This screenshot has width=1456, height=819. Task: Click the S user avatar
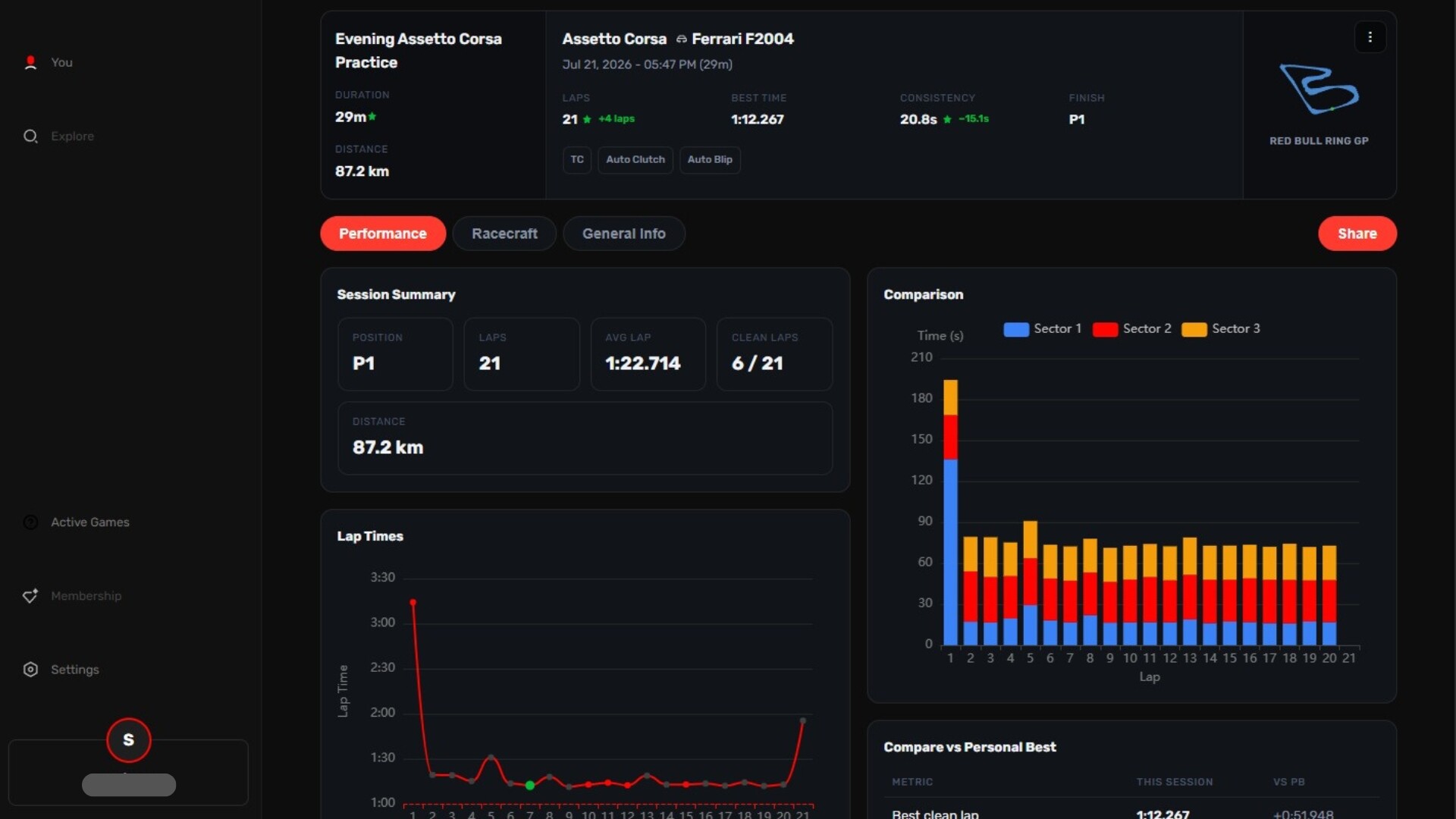[129, 739]
